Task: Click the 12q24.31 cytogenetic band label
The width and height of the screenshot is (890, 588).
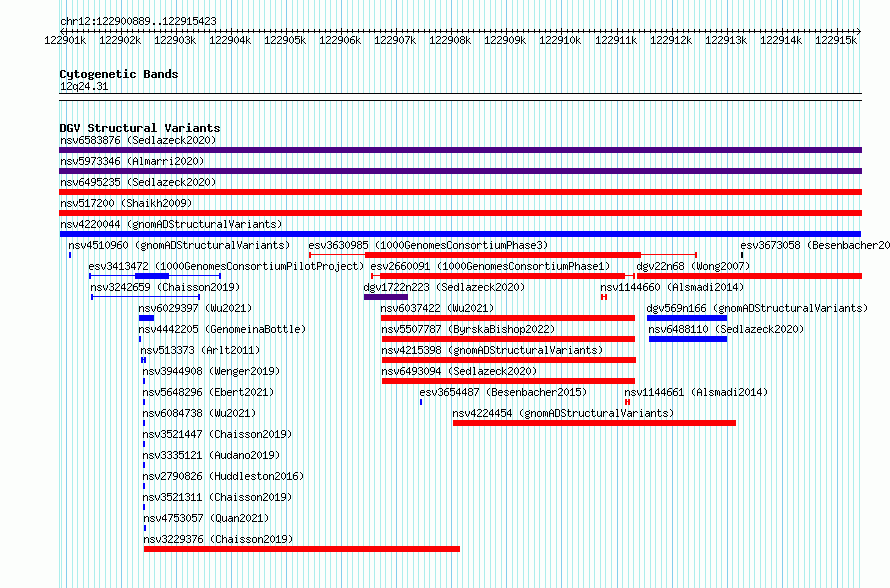Action: tap(84, 86)
